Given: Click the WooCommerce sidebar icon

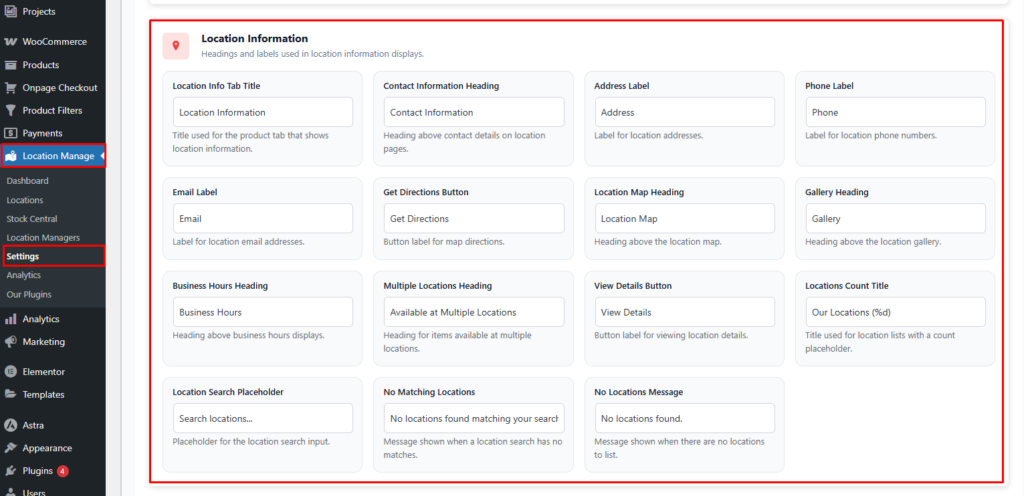Looking at the screenshot, I should pos(10,42).
